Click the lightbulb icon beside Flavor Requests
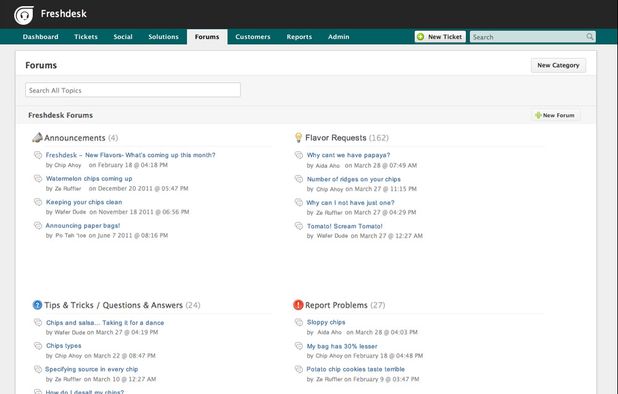618x394 pixels. click(298, 138)
